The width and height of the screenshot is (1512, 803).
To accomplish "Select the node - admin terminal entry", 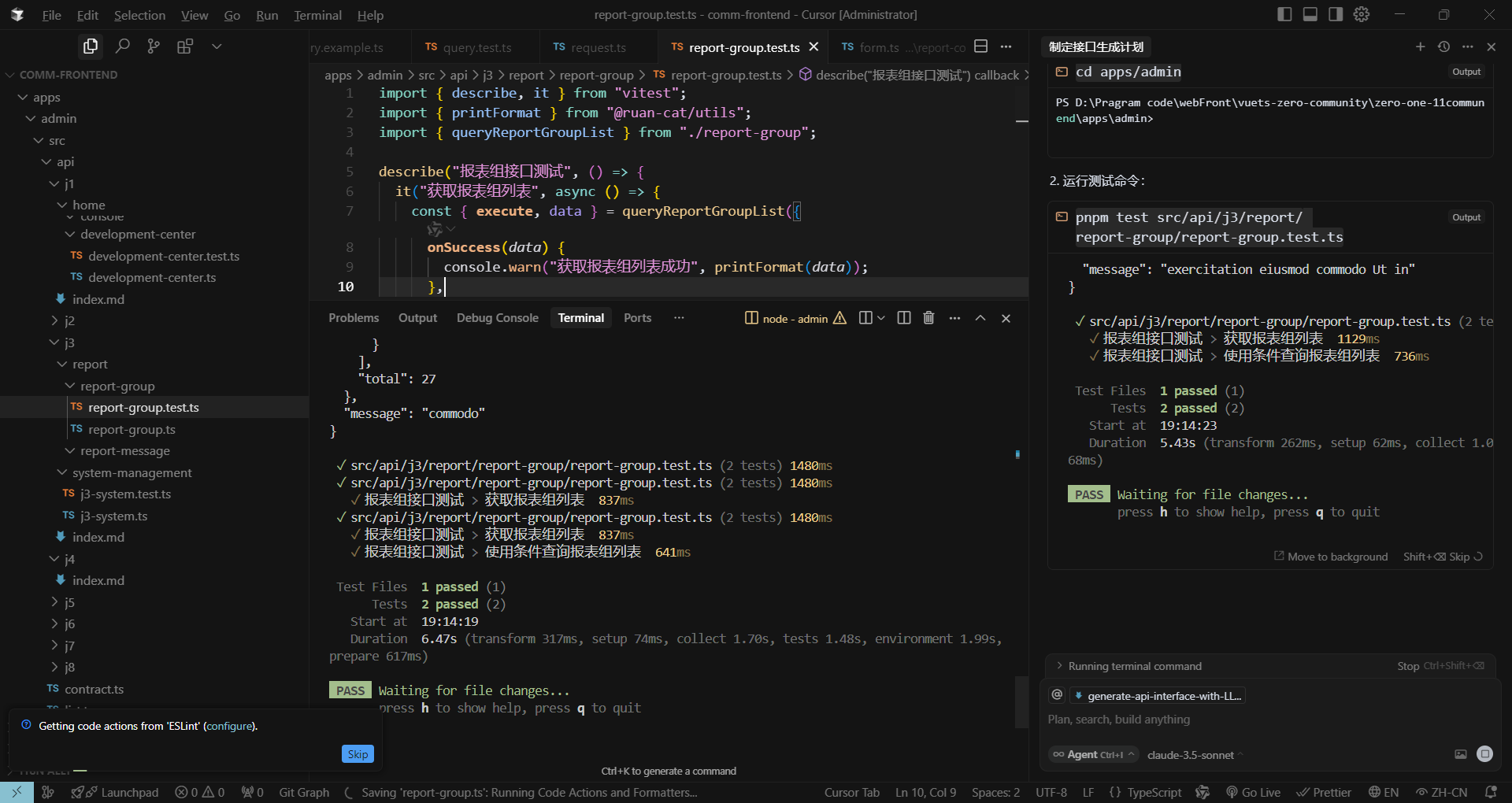I will tap(795, 318).
